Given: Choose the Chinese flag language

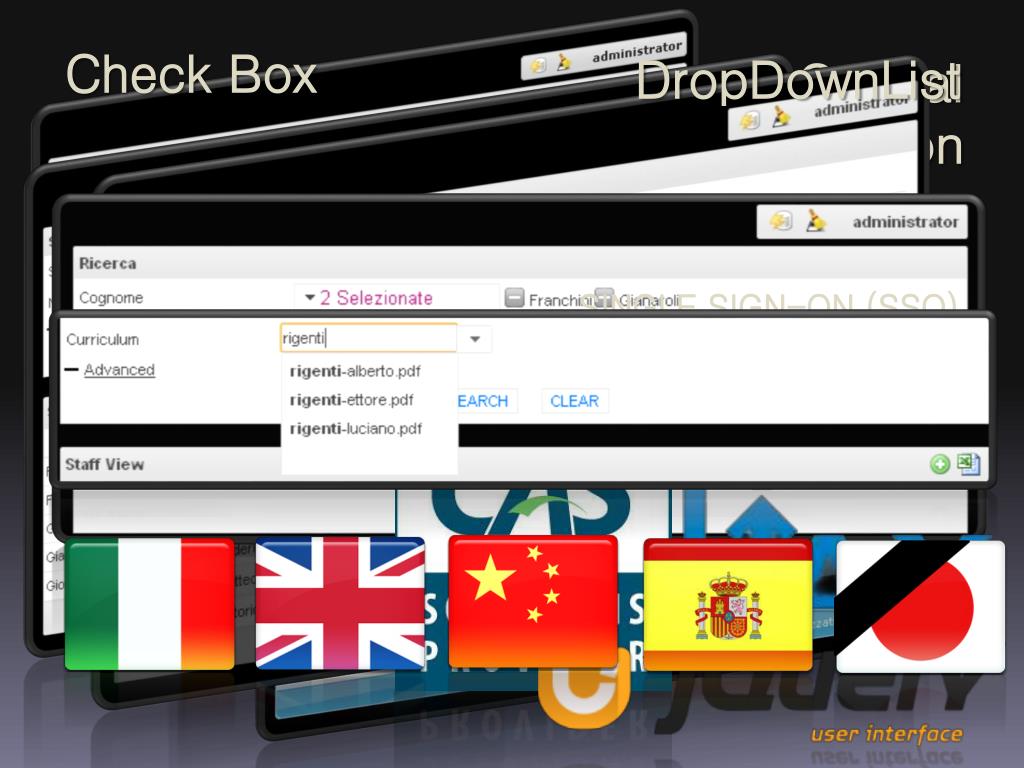Looking at the screenshot, I should coord(533,601).
